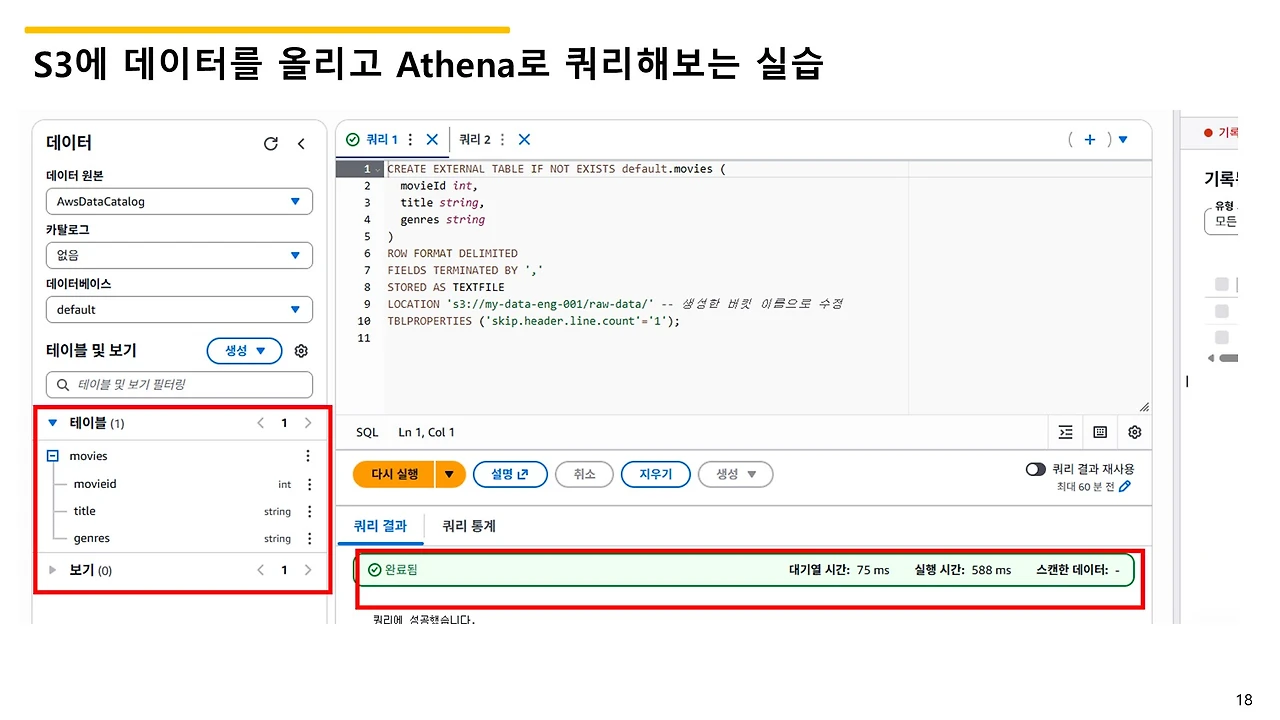1280x720 pixels.
Task: Click the TBLPROPERTIES code line
Action: point(533,321)
